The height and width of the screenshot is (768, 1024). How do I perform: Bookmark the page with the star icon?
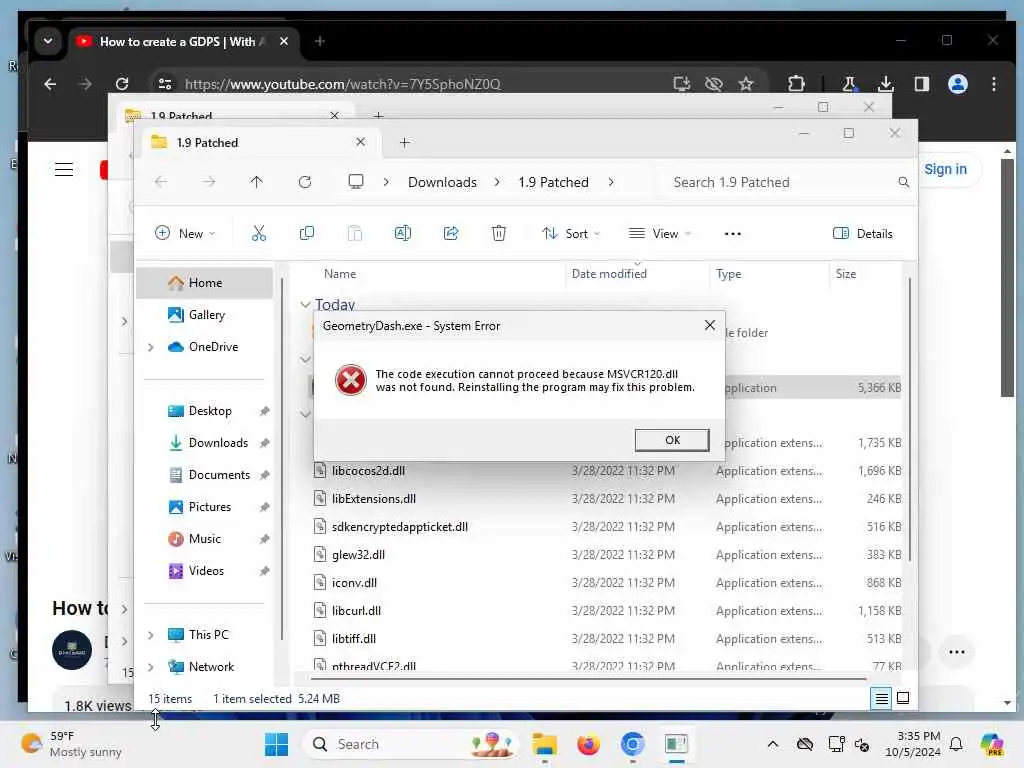point(745,84)
